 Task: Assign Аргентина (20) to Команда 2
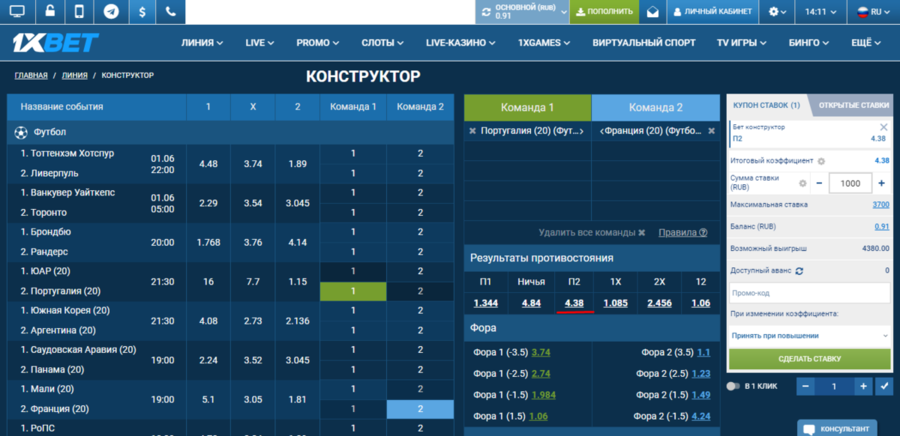click(420, 330)
